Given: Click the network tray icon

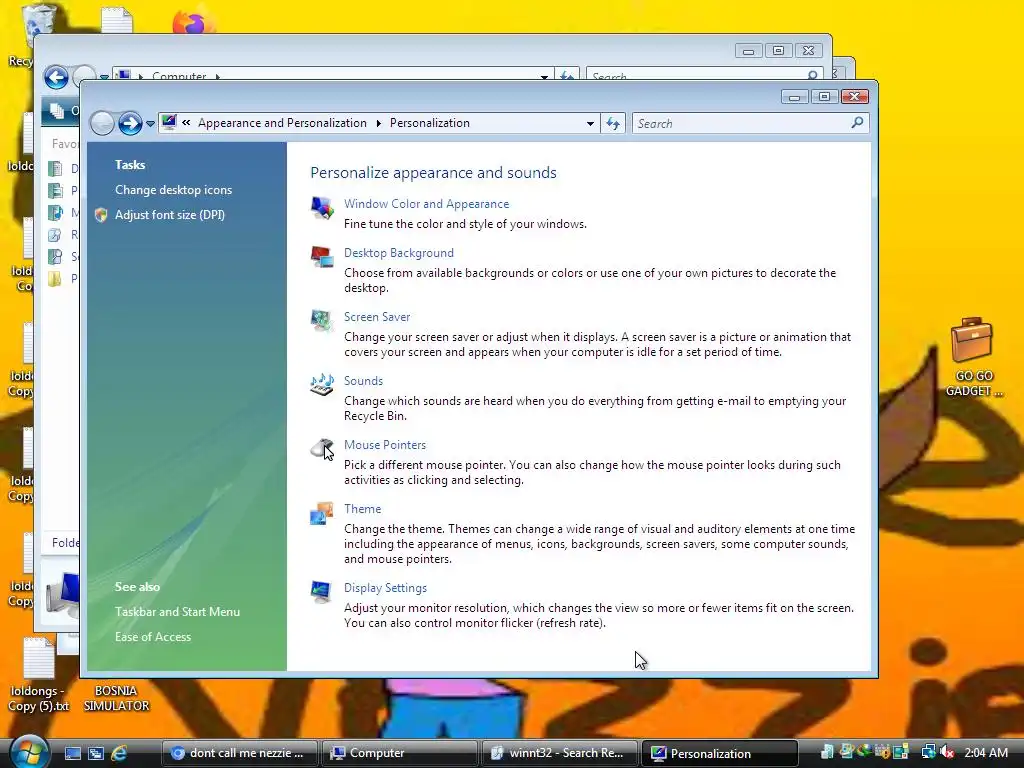Looking at the screenshot, I should 927,752.
